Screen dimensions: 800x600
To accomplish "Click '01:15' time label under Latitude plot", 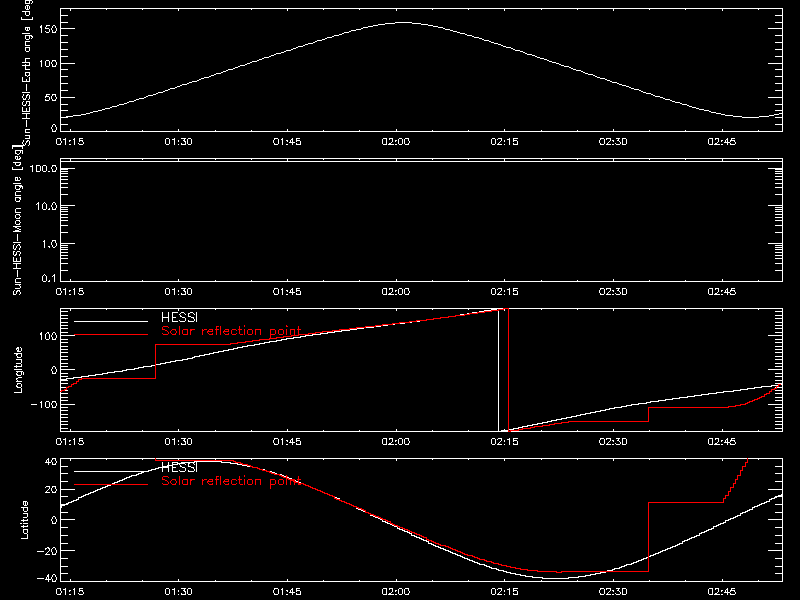I will pos(70,591).
